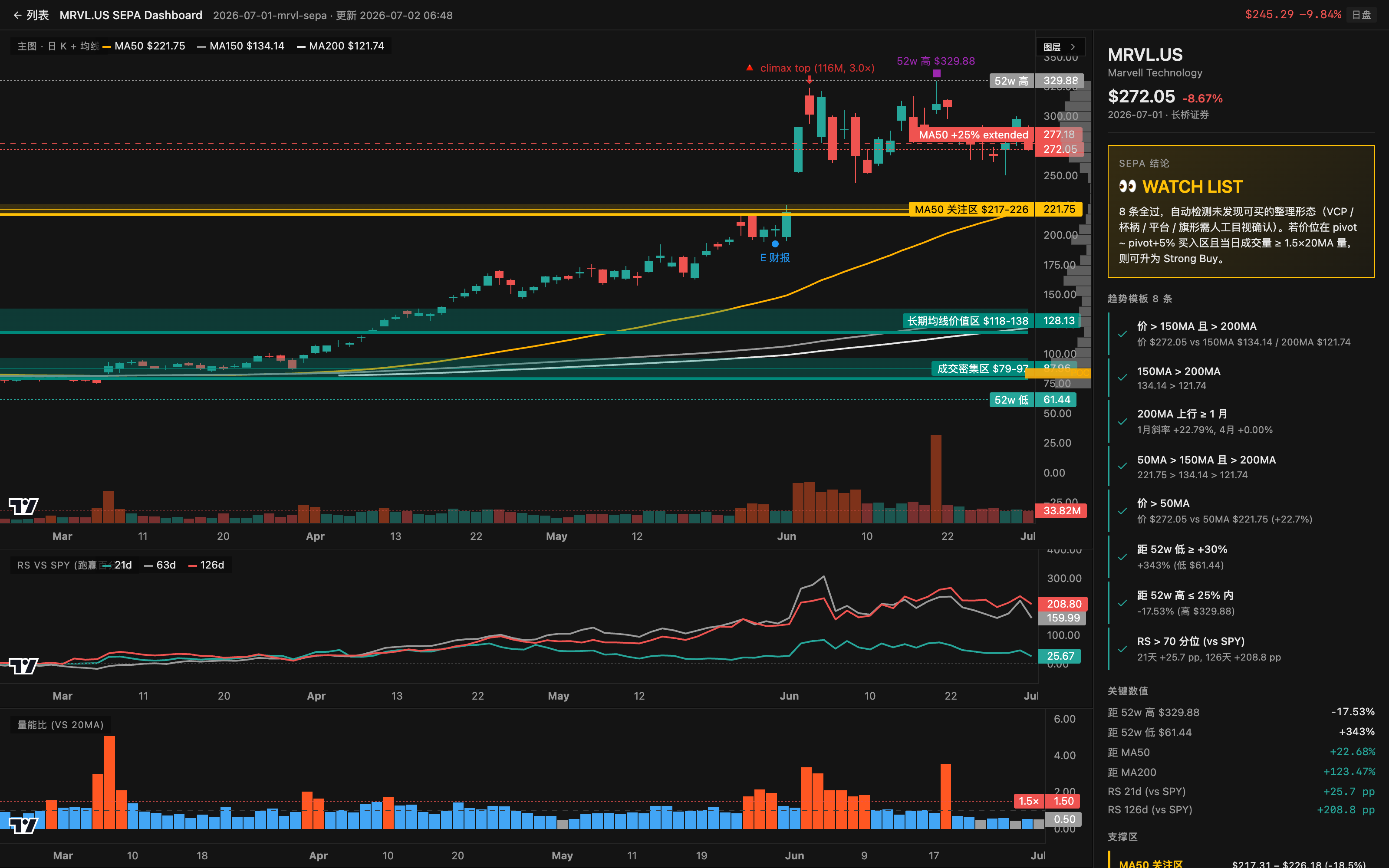Click the 量能比 (VS 20MA) pane title

(60, 724)
